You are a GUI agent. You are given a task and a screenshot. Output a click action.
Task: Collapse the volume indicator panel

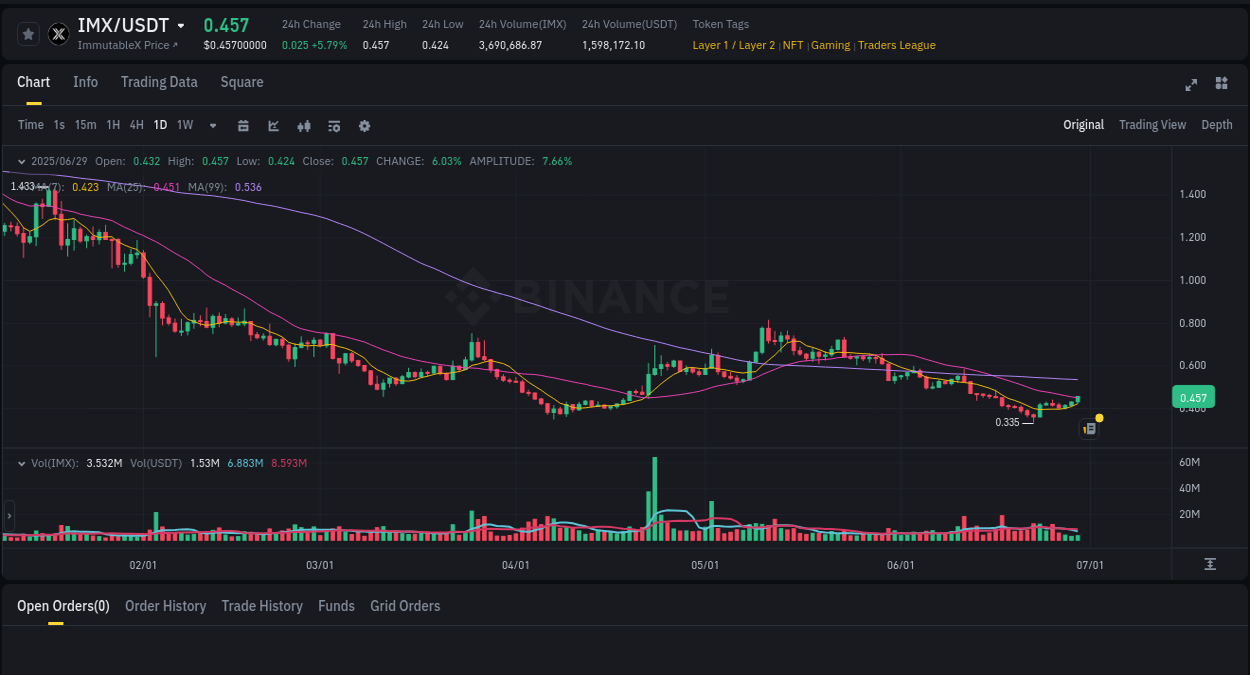click(22, 463)
